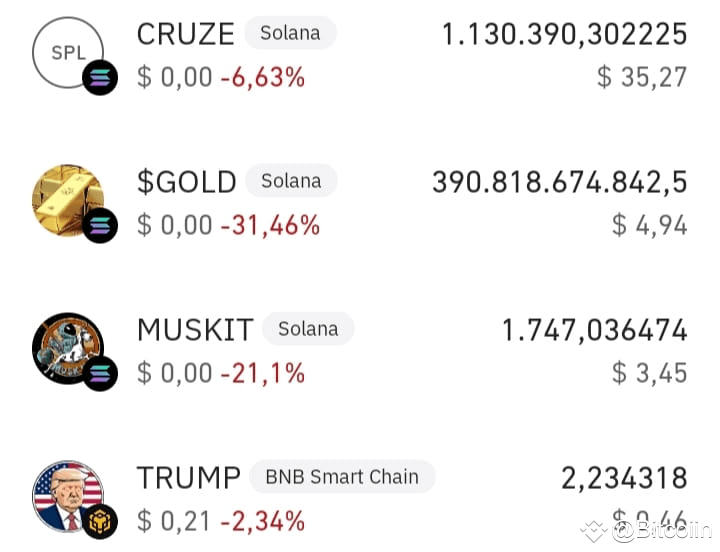Click the Solana badge on MUSKIT icon
The image size is (720, 552).
pos(100,373)
